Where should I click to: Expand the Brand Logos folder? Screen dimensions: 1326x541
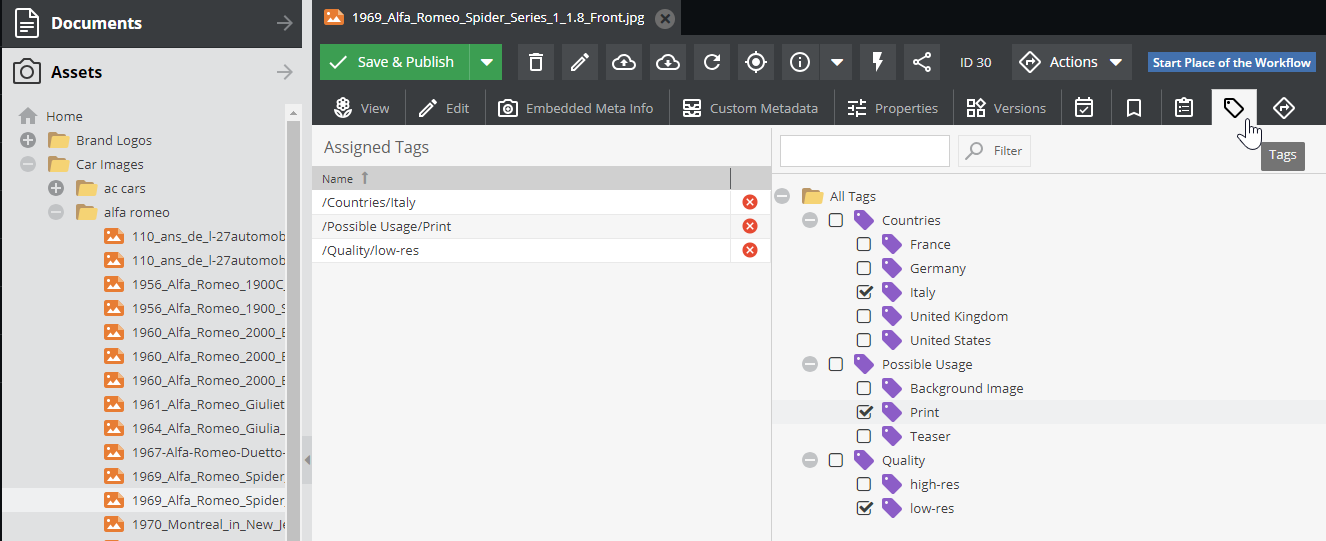click(x=28, y=140)
